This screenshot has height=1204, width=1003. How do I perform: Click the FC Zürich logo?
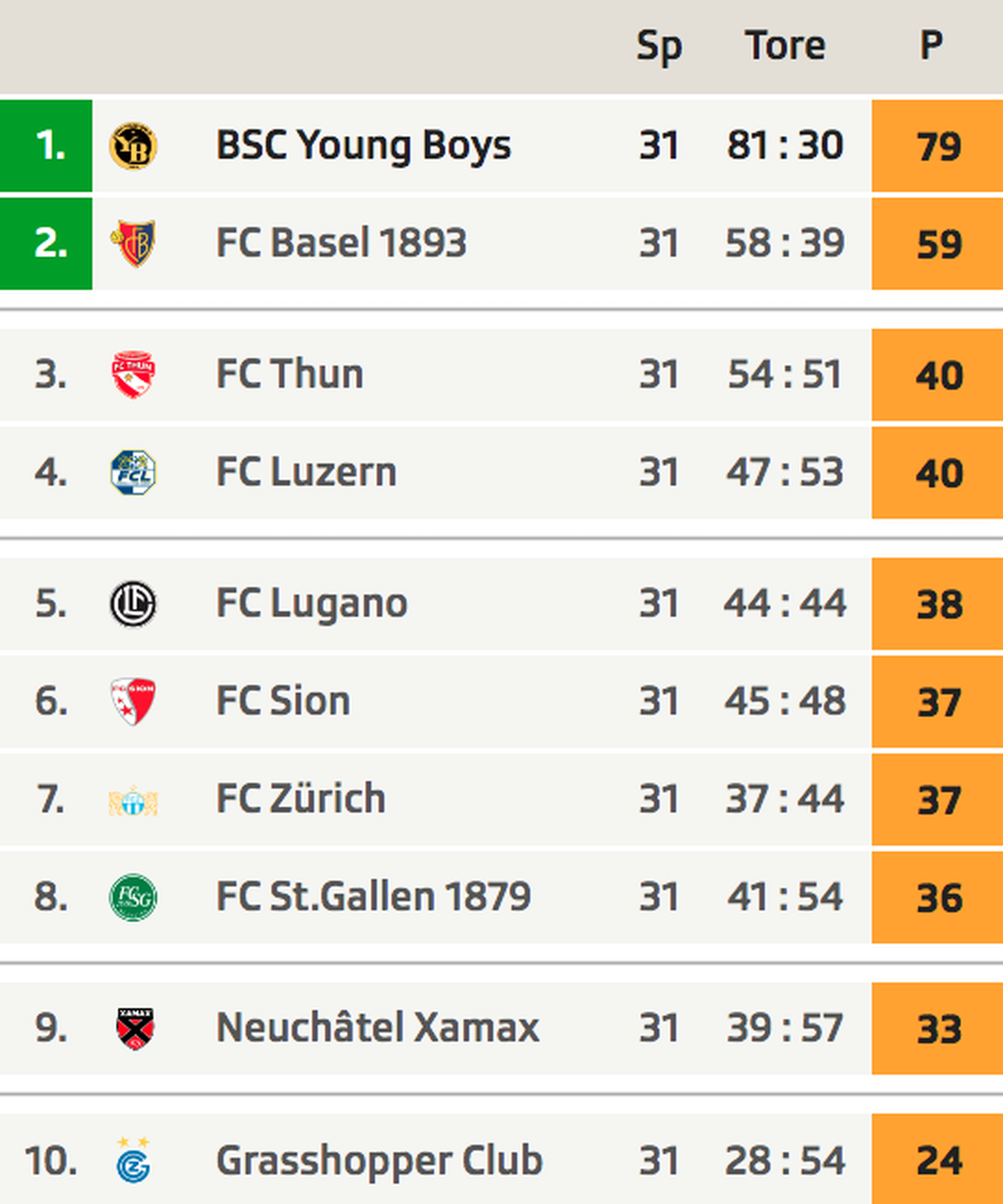coord(133,800)
